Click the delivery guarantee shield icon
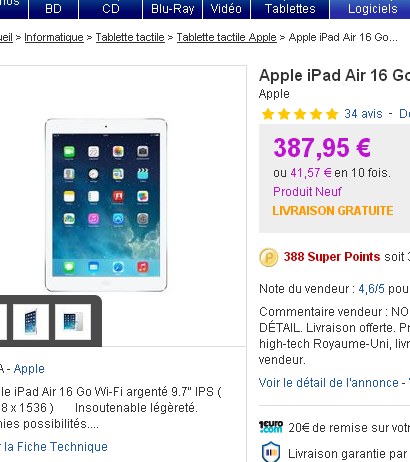Image resolution: width=410 pixels, height=462 pixels. pyautogui.click(x=271, y=452)
